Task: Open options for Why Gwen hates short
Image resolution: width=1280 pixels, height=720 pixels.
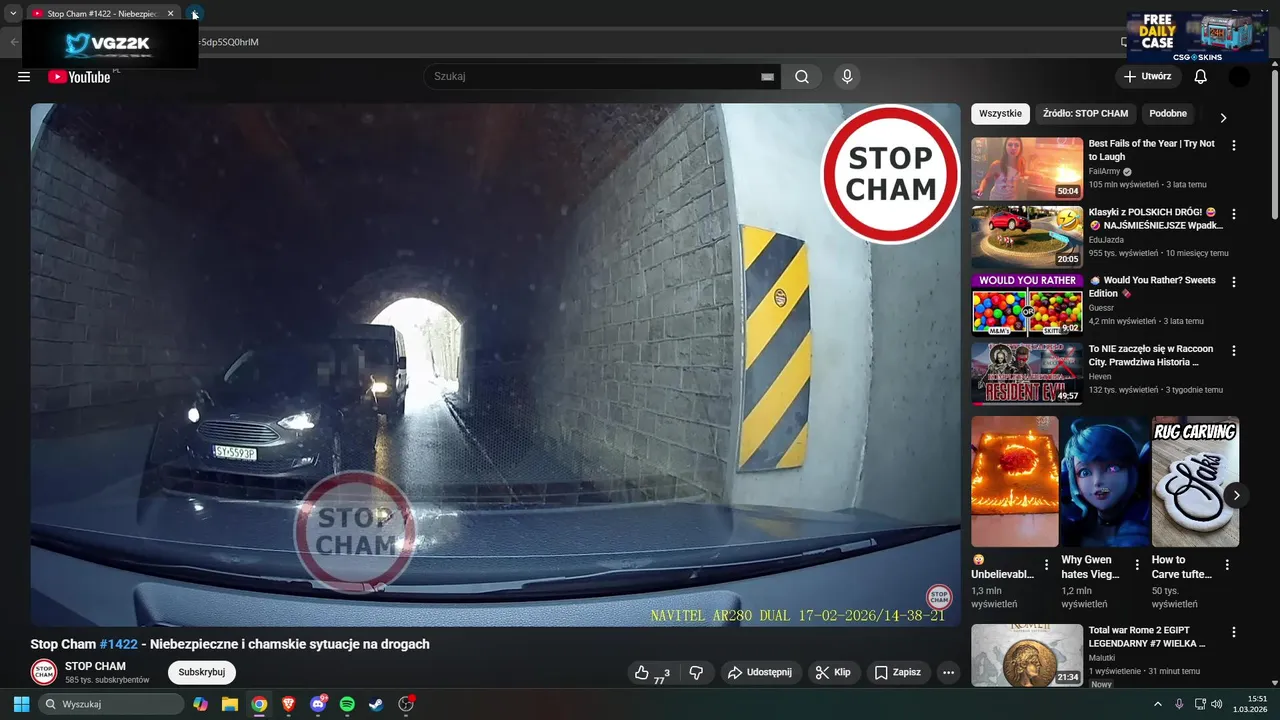Action: coord(1137,565)
